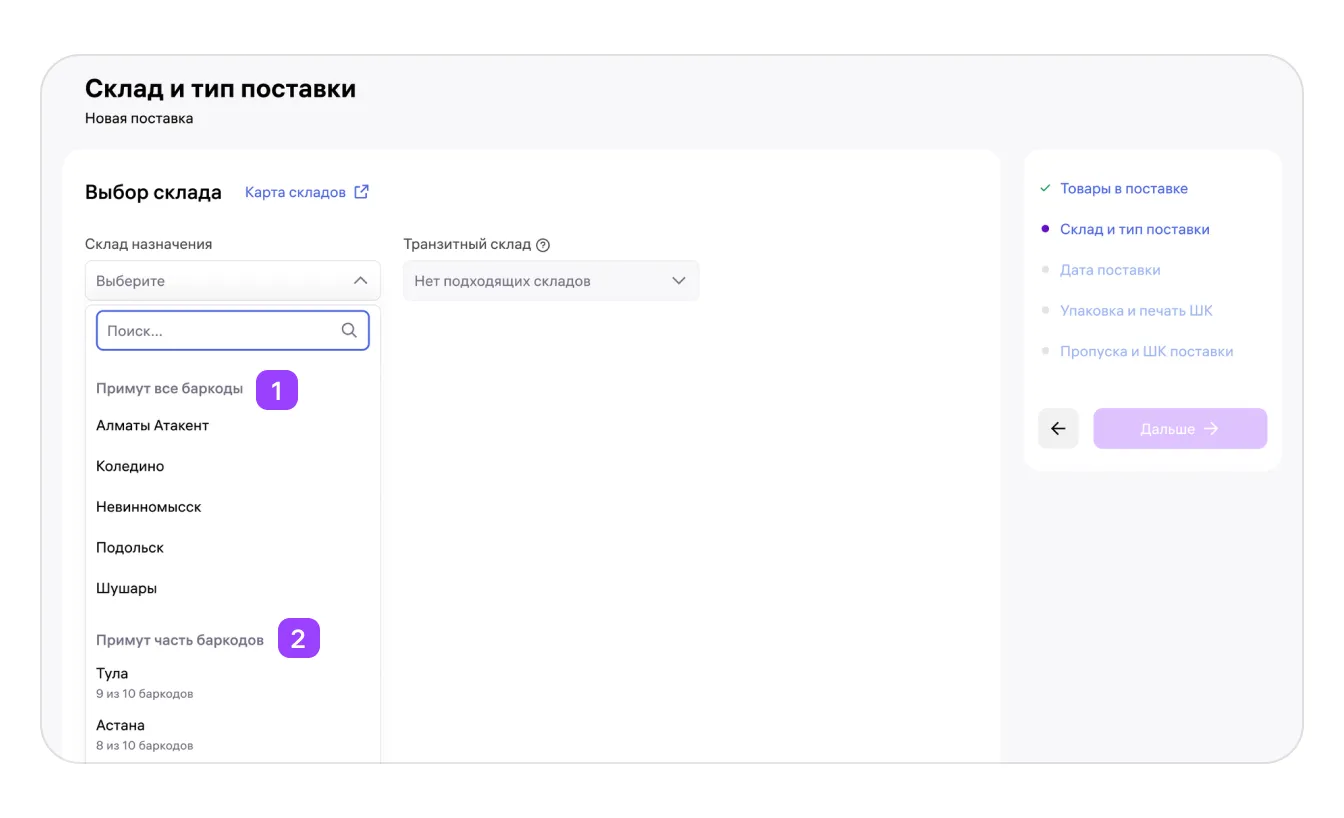
Task: Open the Склад назначения combo box
Action: tap(220, 281)
